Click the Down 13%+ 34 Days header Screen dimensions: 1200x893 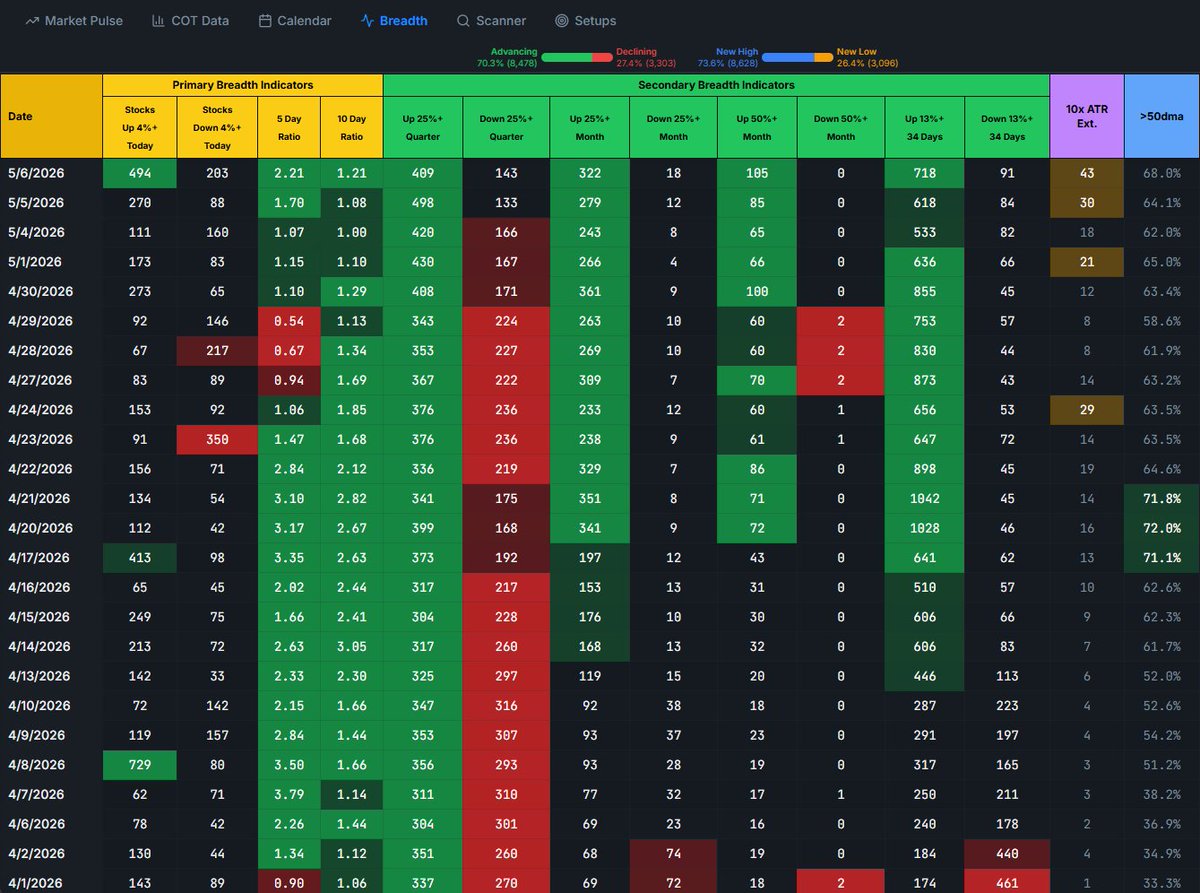[1007, 127]
